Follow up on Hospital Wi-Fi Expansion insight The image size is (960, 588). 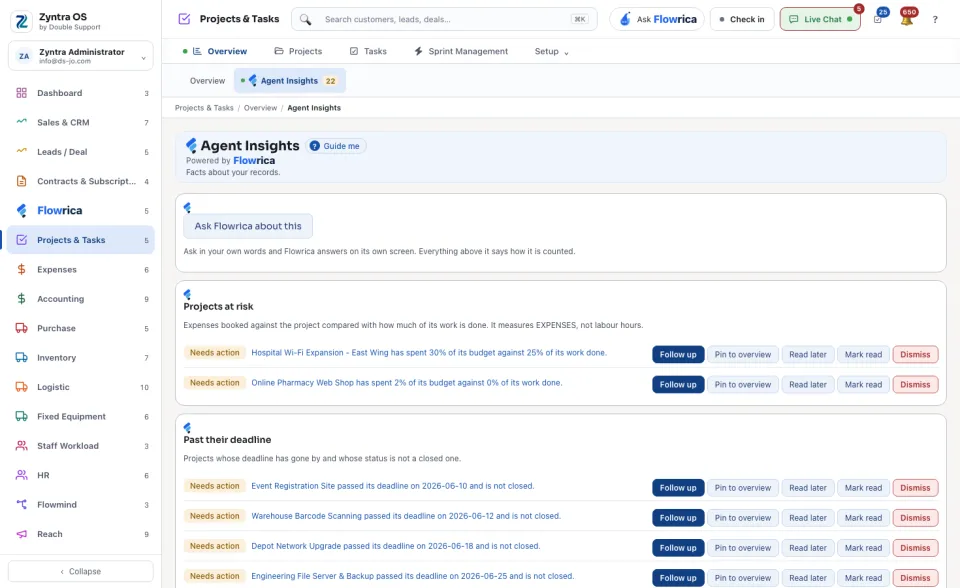pyautogui.click(x=678, y=355)
